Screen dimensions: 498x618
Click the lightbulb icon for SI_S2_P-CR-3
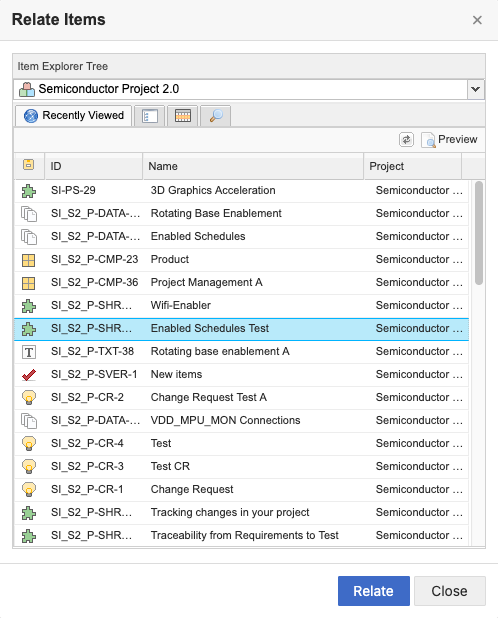29,467
